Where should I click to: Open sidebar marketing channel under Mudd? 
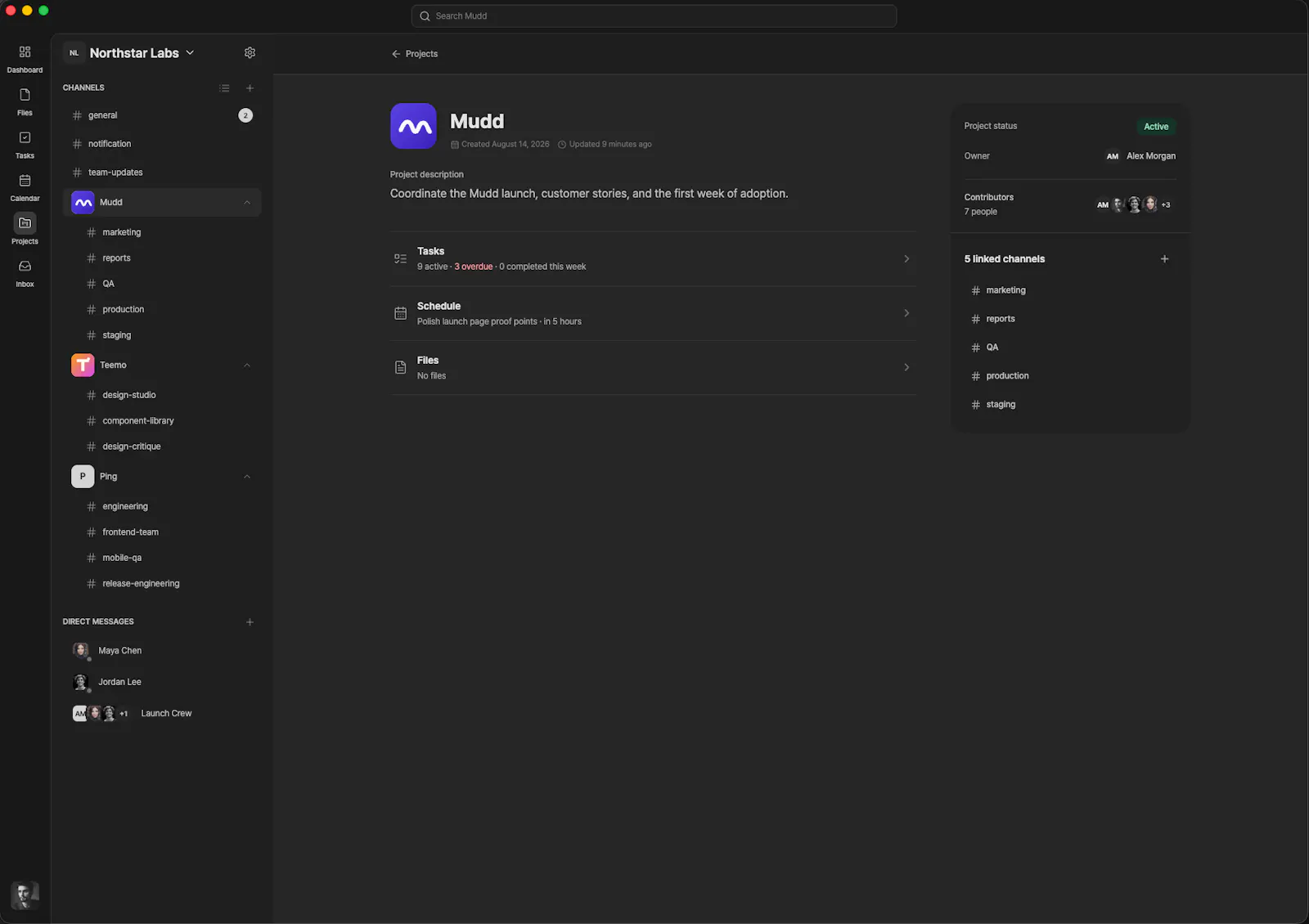click(169, 232)
